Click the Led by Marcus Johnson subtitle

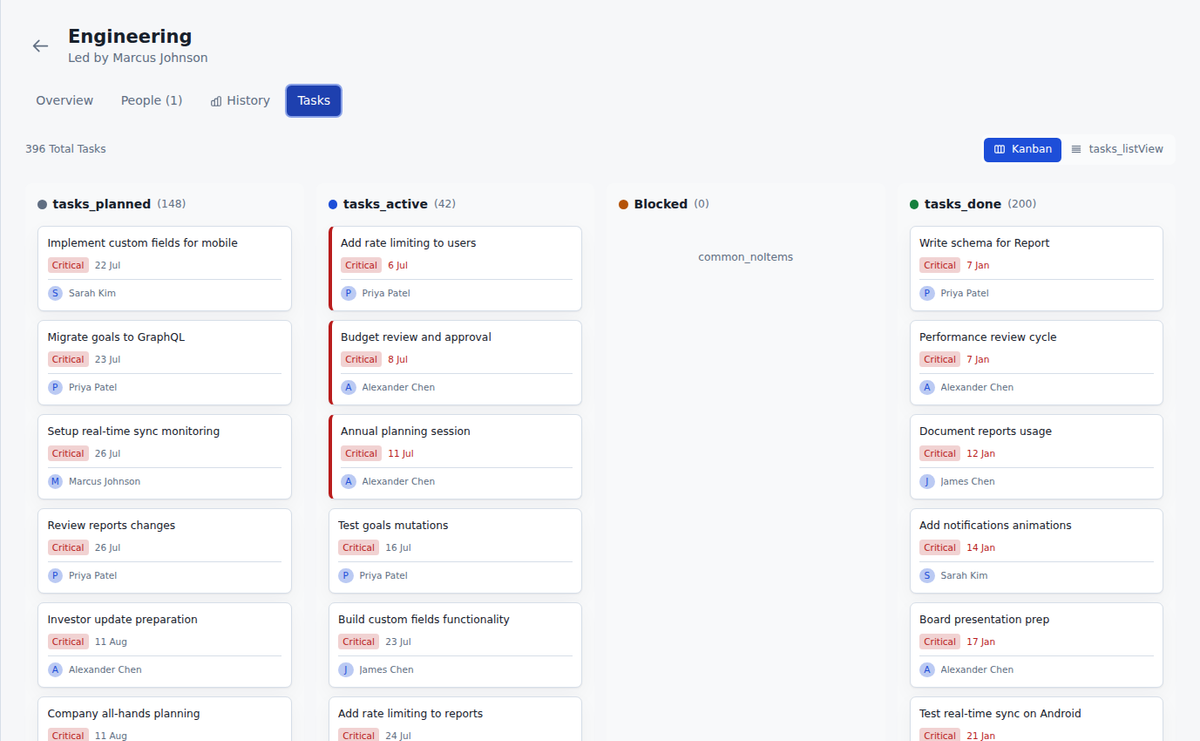click(138, 58)
